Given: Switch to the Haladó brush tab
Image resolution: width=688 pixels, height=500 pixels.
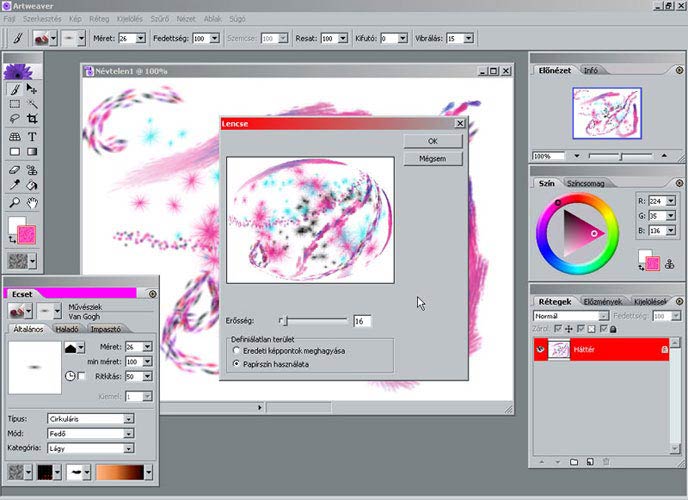Looking at the screenshot, I should (68, 328).
